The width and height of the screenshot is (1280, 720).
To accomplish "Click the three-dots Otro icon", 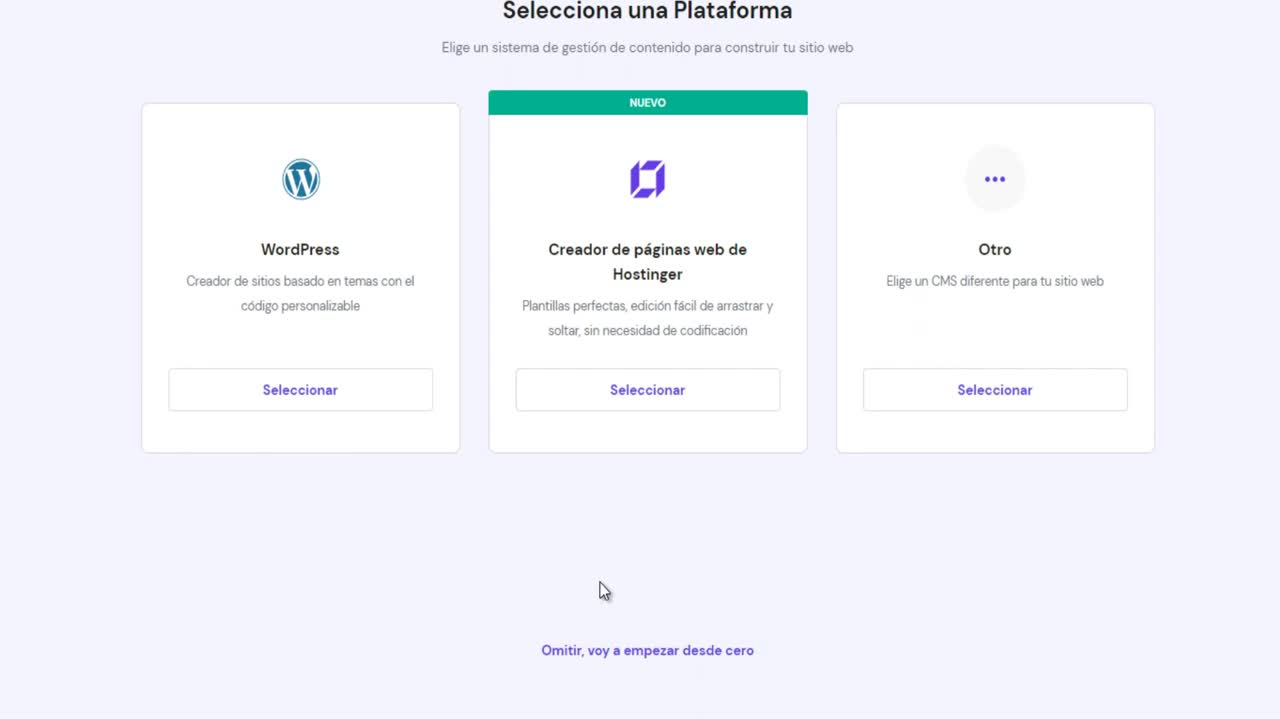I will pos(995,179).
